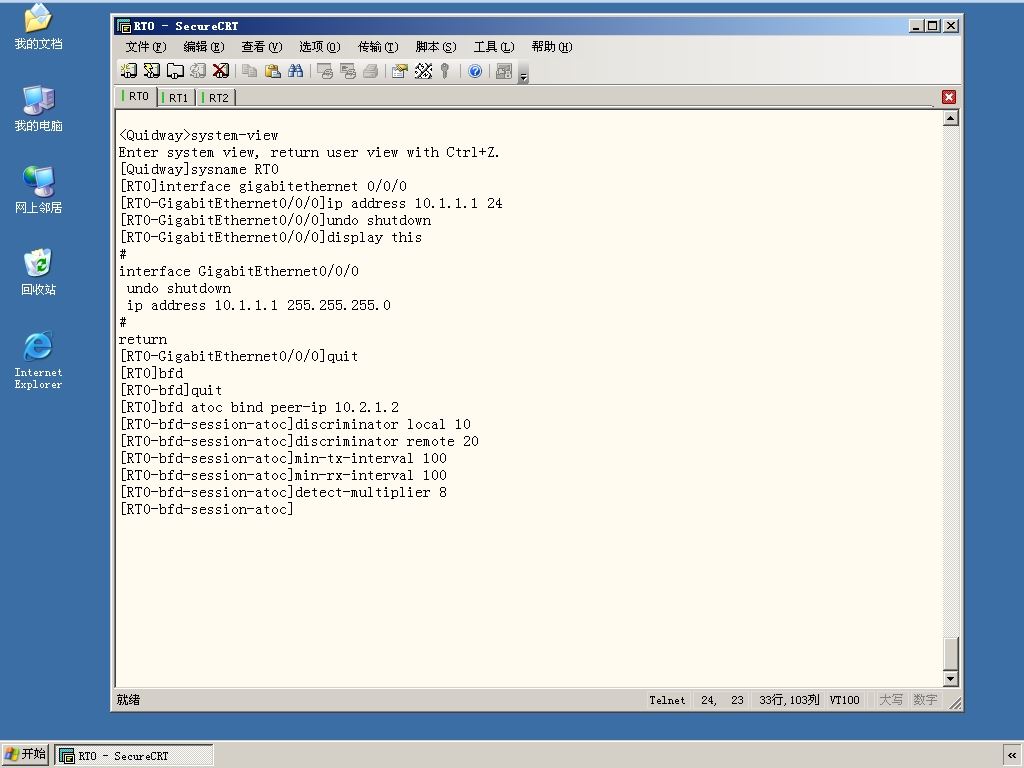Click the terminal scrollbar up arrow
This screenshot has width=1024, height=768.
951,118
